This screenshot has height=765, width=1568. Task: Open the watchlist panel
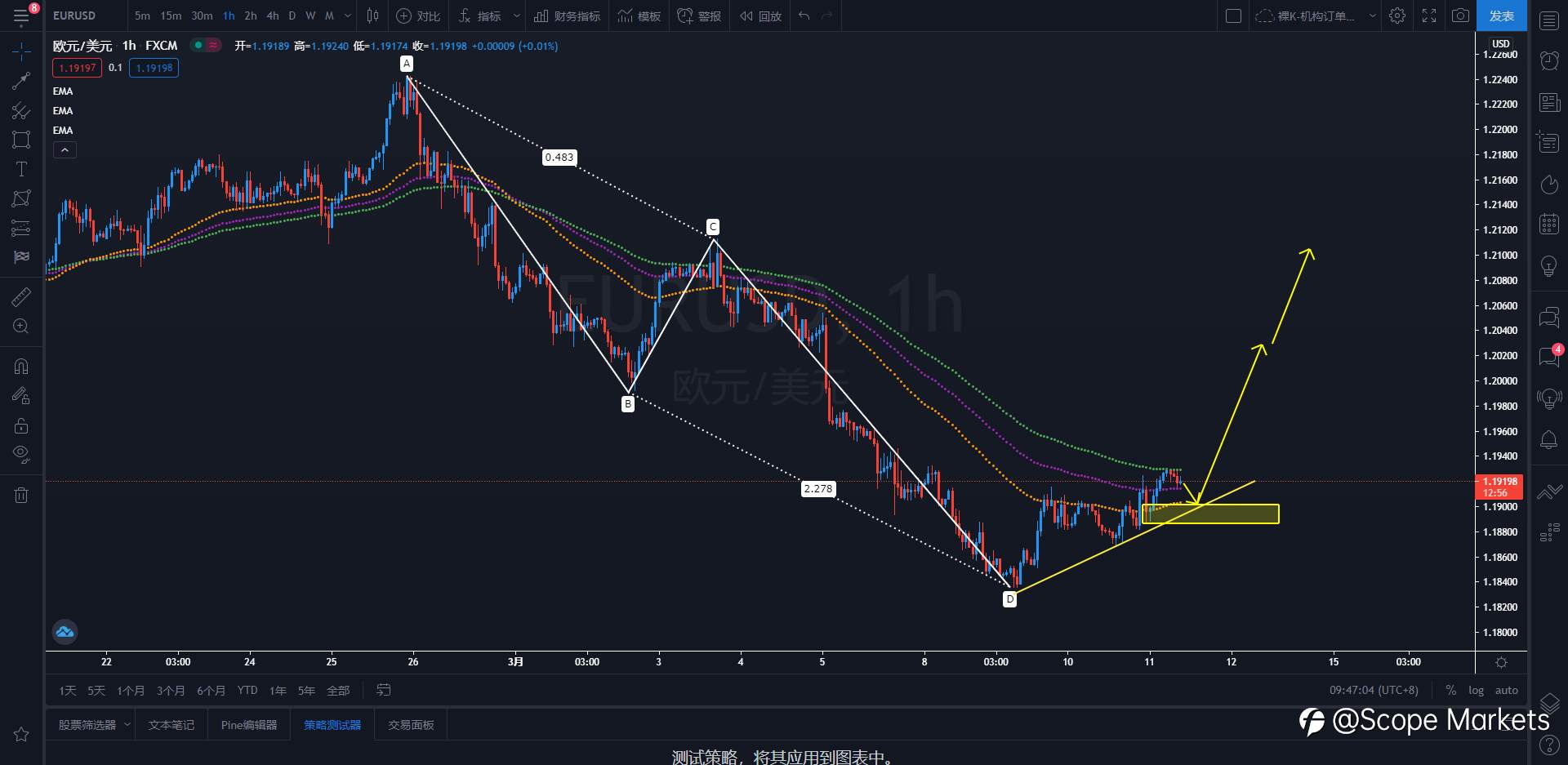[x=1548, y=21]
